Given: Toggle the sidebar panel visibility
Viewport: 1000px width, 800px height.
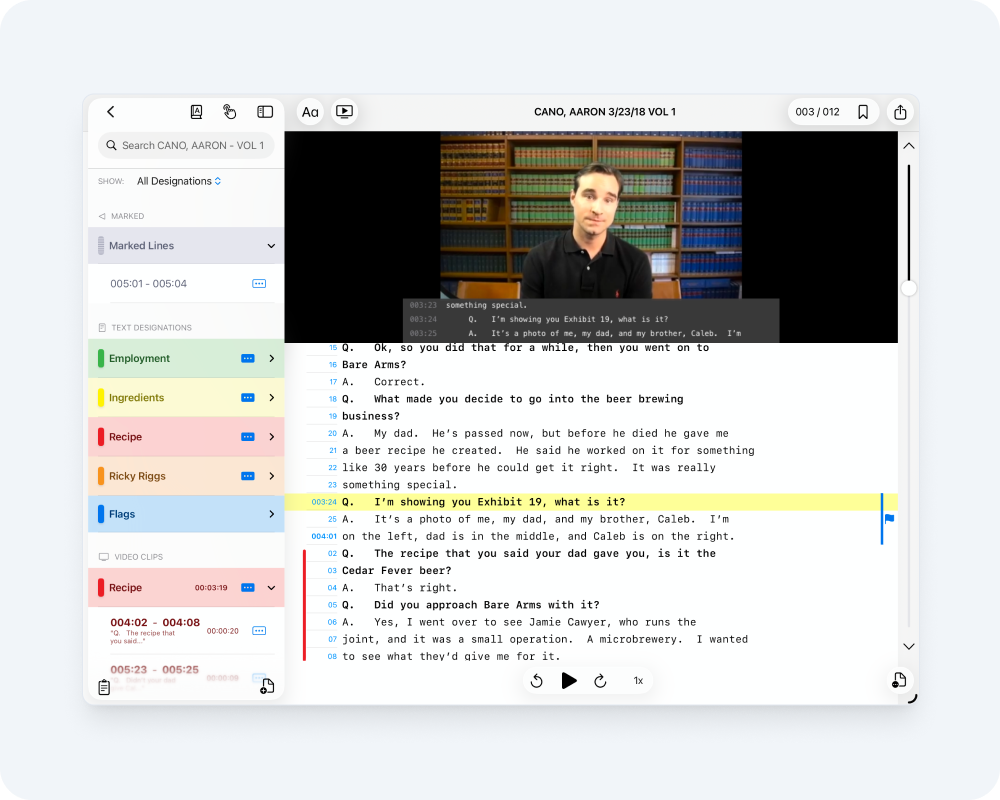Looking at the screenshot, I should 265,112.
